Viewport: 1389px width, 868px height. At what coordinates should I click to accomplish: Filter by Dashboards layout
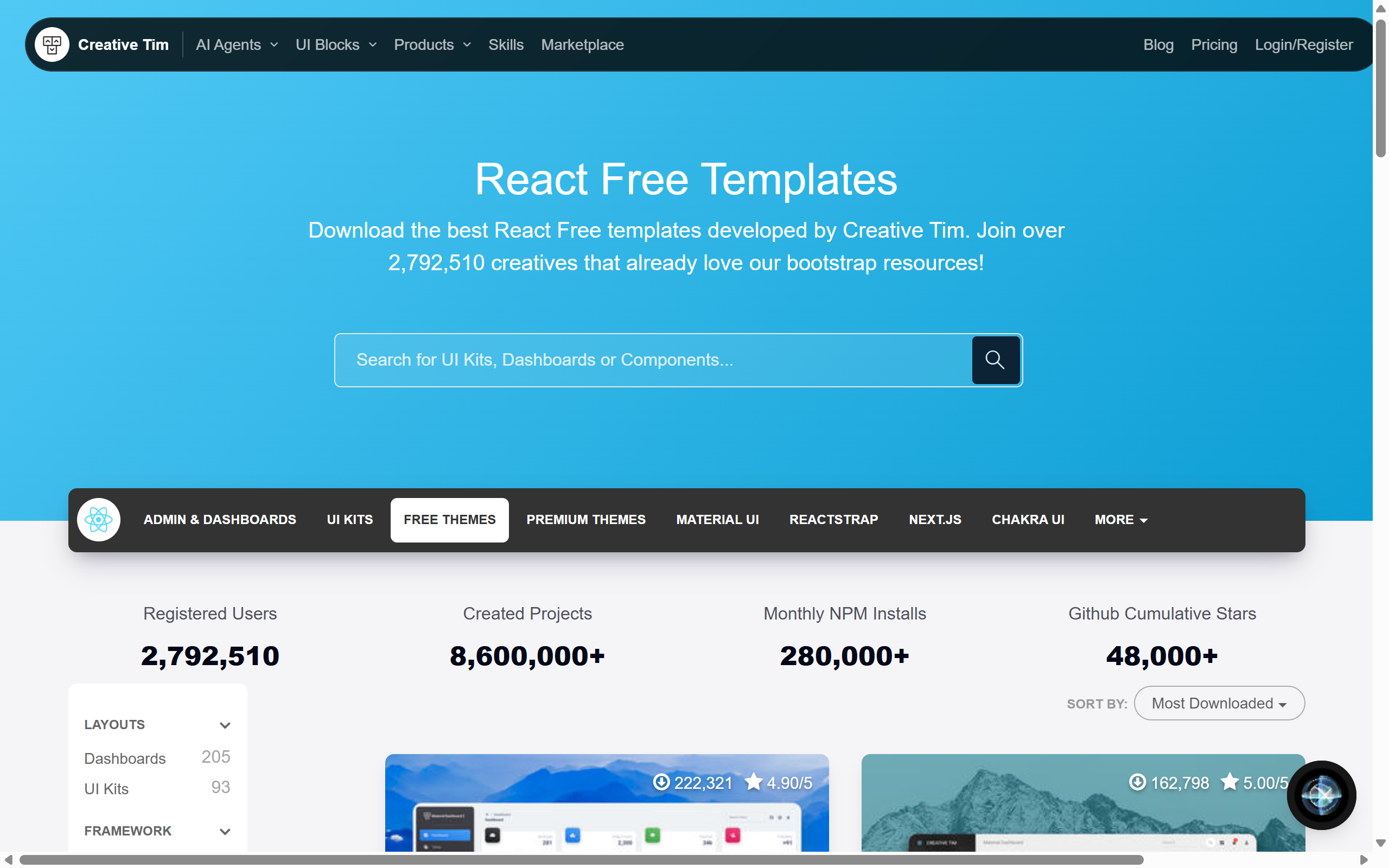[x=125, y=758]
